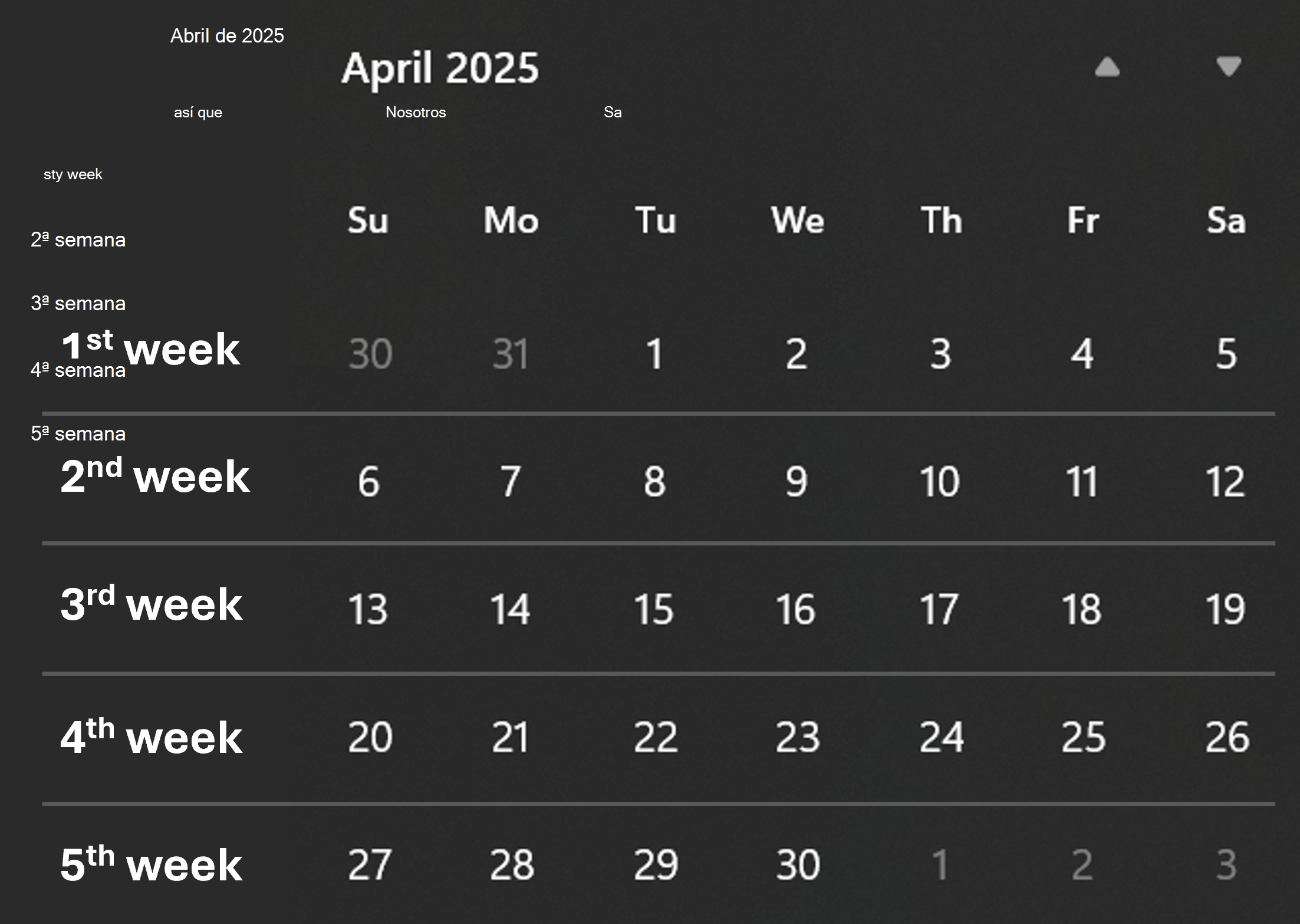Select April 9 in the 2nd week
The height and width of the screenshot is (924, 1300).
[x=797, y=480]
